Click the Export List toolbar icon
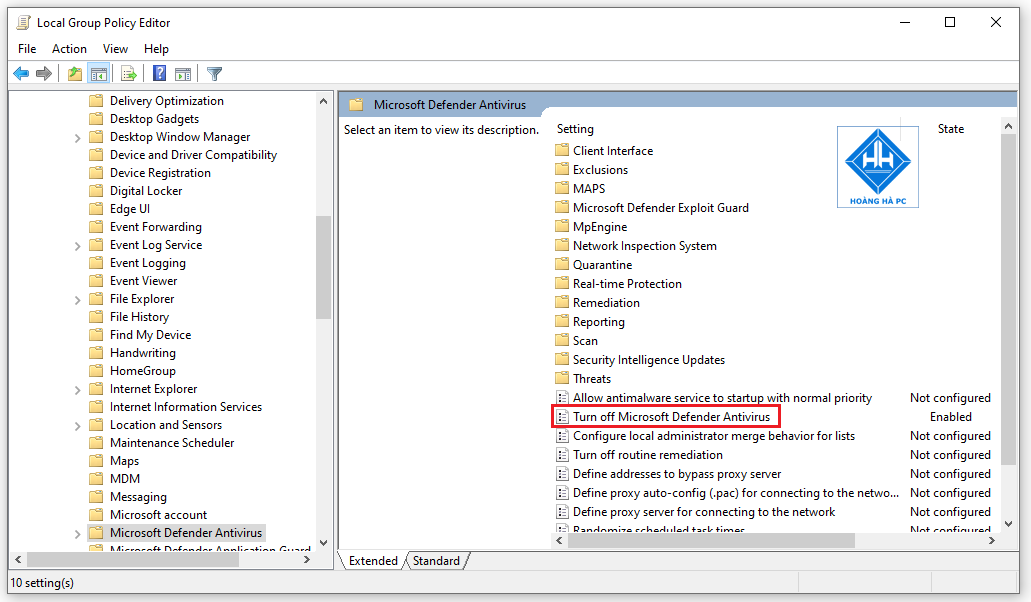1031x602 pixels. coord(129,74)
